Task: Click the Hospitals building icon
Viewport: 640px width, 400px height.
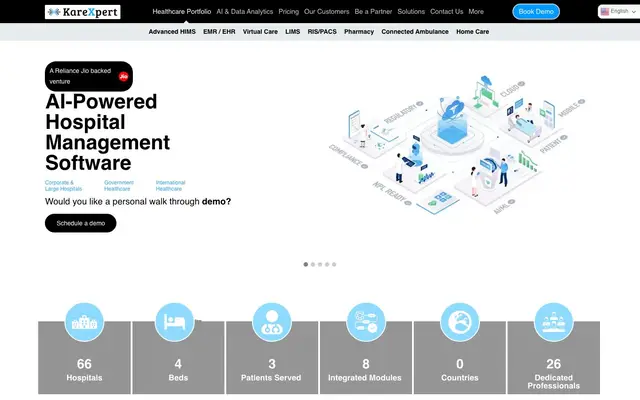Action: (84, 322)
